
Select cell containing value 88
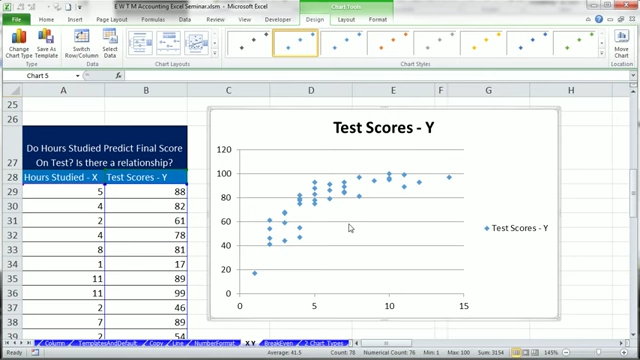146,192
